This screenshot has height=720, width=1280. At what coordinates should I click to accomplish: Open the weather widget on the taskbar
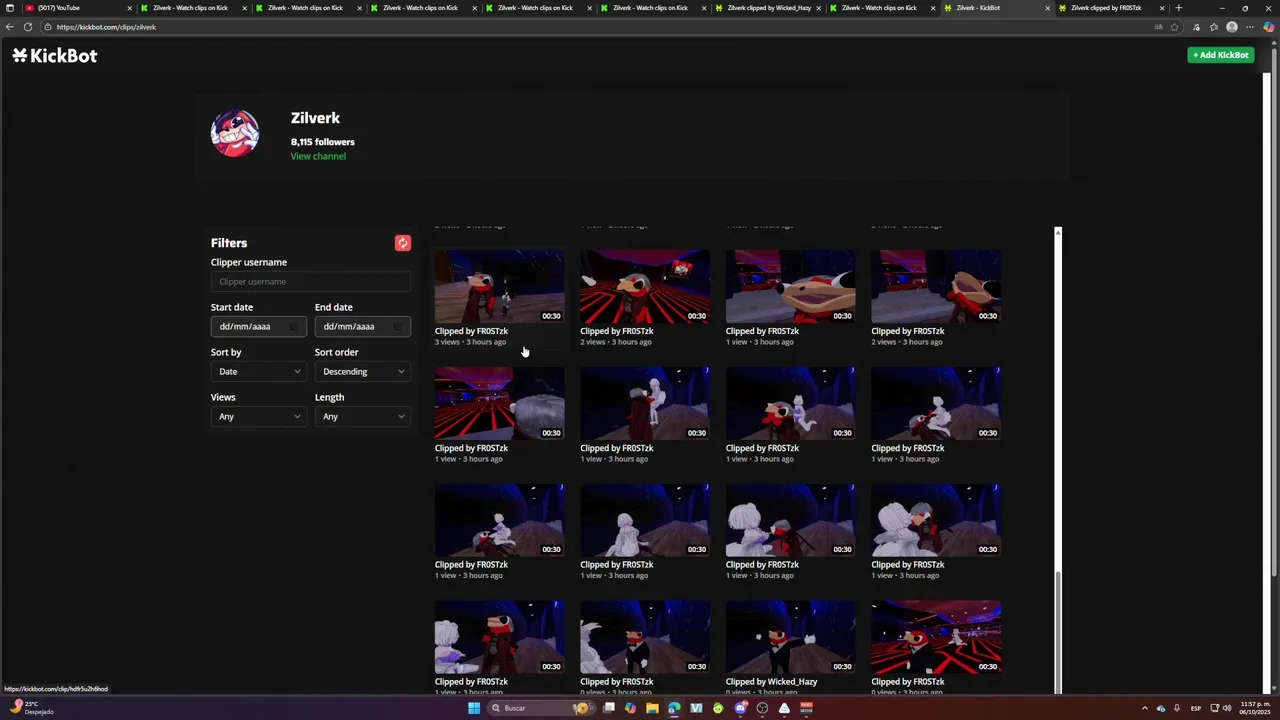click(32, 707)
